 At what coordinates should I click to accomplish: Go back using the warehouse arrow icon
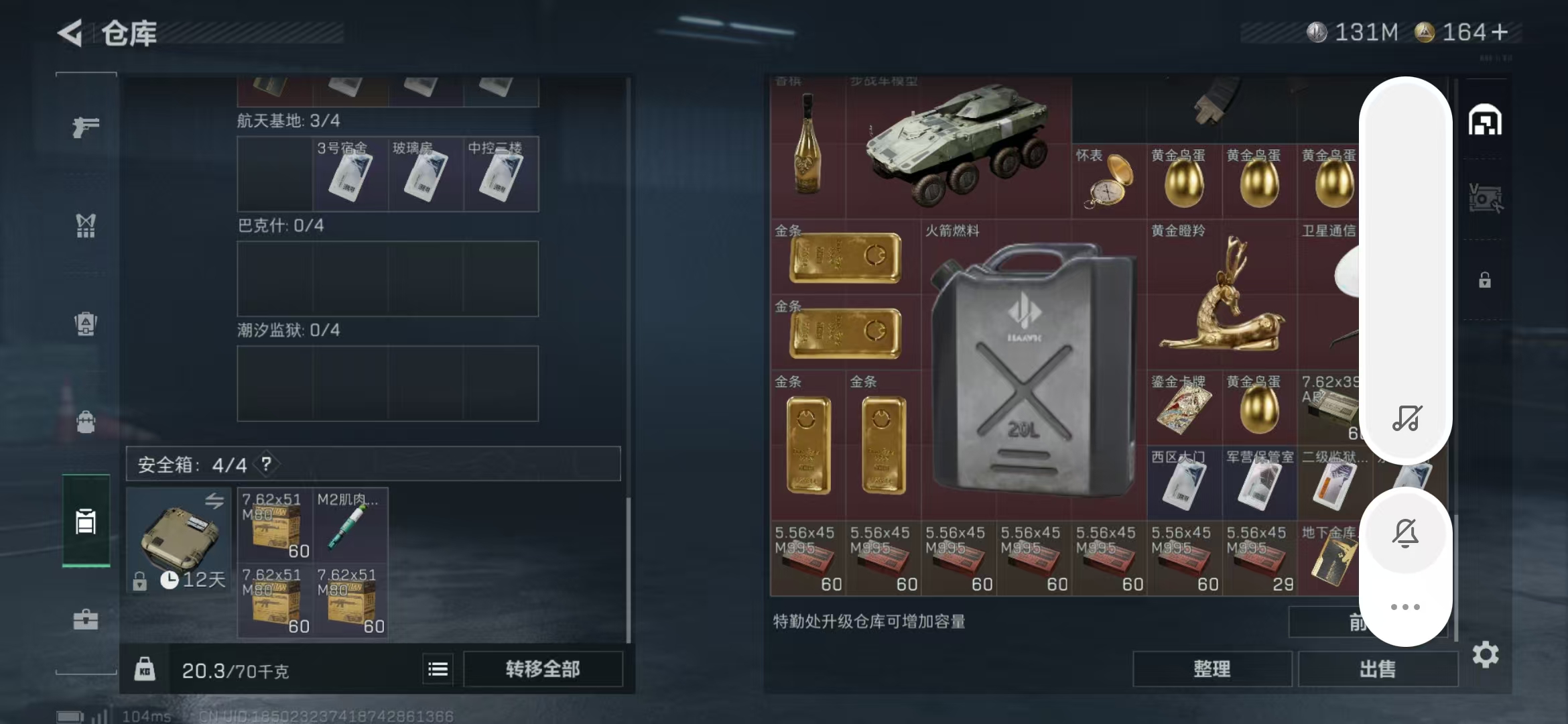tap(70, 33)
